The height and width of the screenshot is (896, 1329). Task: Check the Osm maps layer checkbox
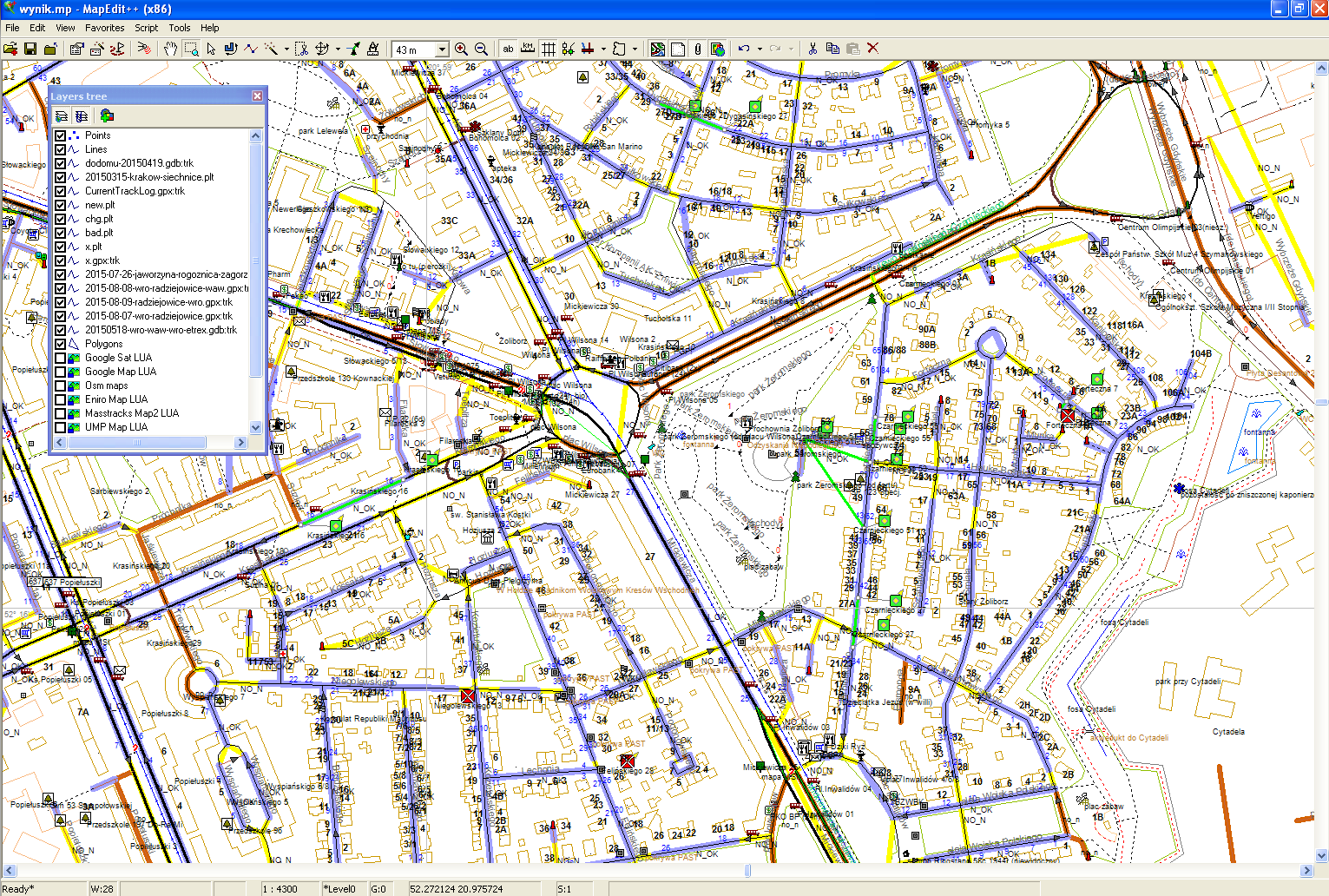point(61,385)
